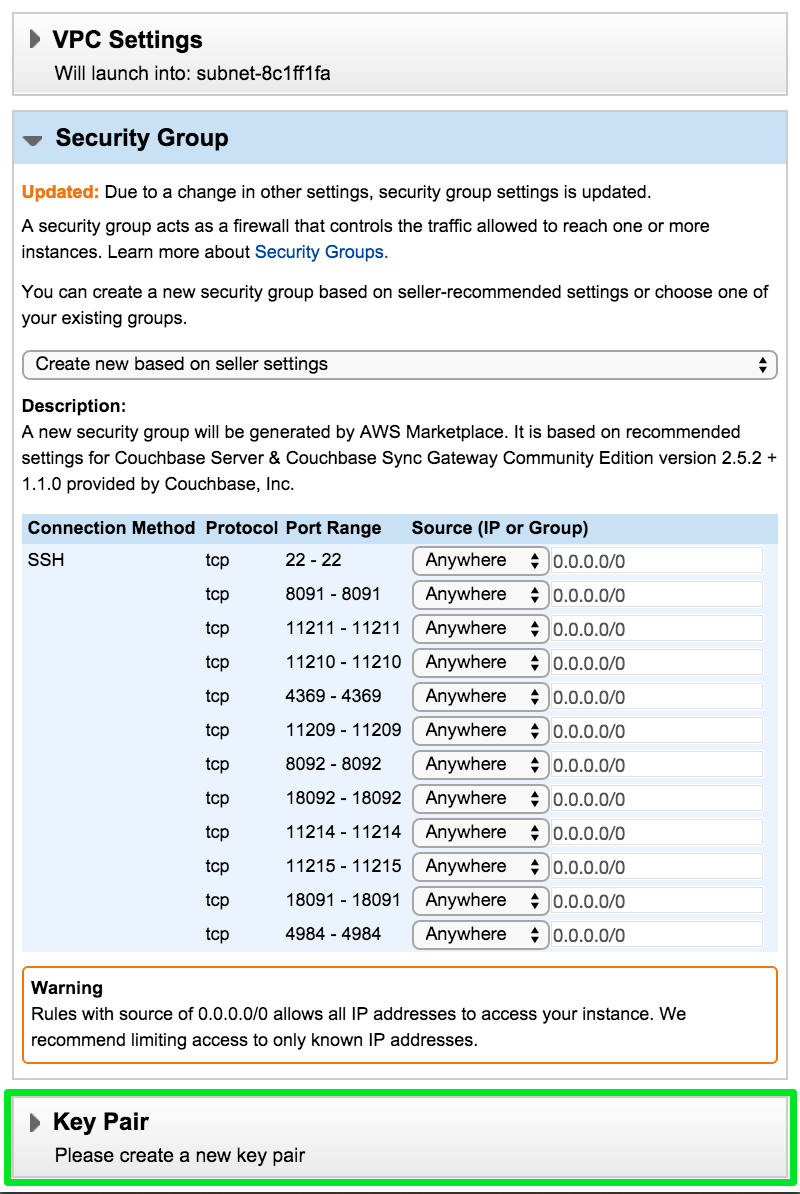Image resolution: width=800 pixels, height=1194 pixels.
Task: Focus the IP field for port 11215
Action: (x=657, y=867)
